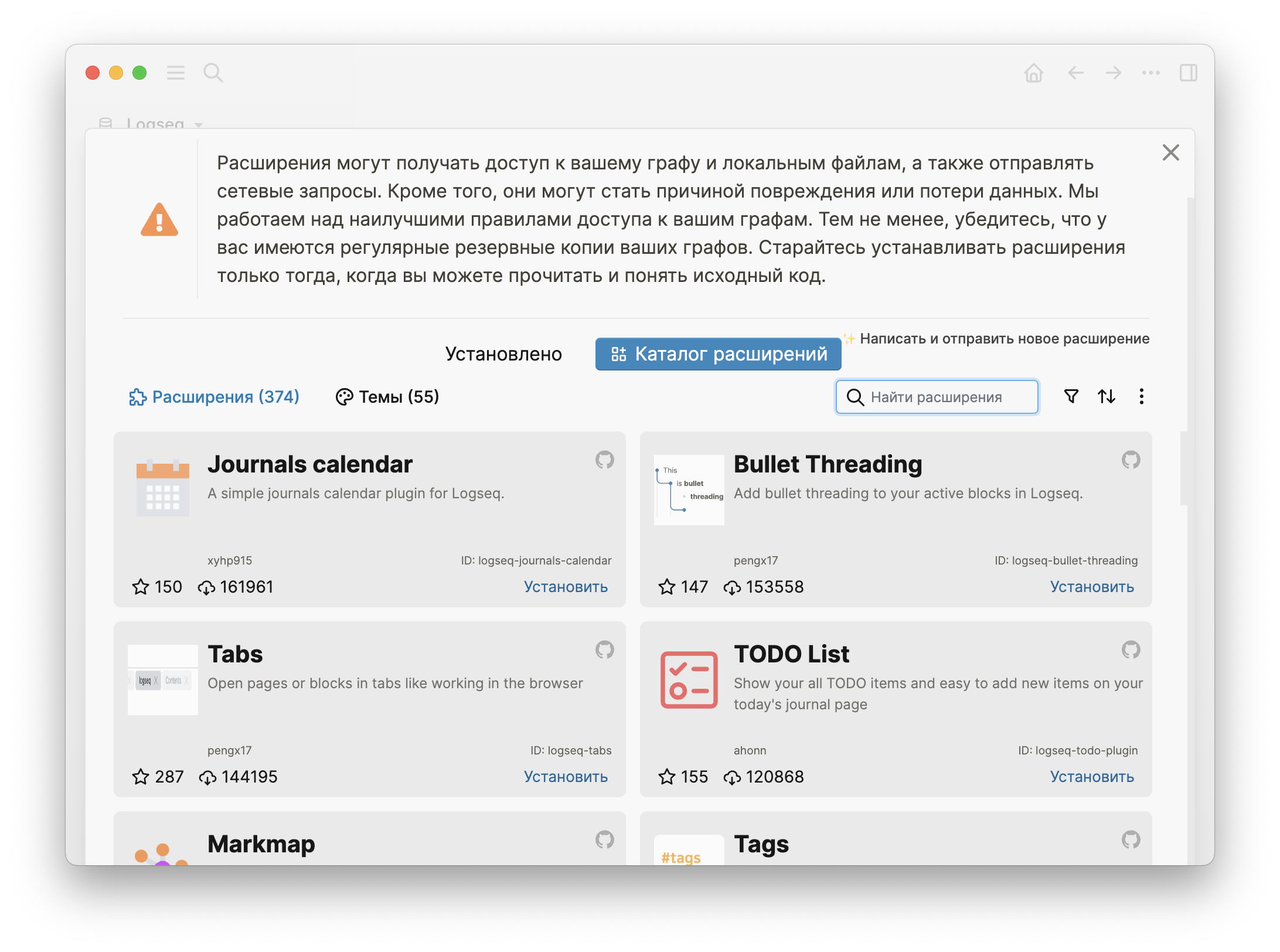1280x952 pixels.
Task: Click the sort arrows icon
Action: click(1106, 397)
